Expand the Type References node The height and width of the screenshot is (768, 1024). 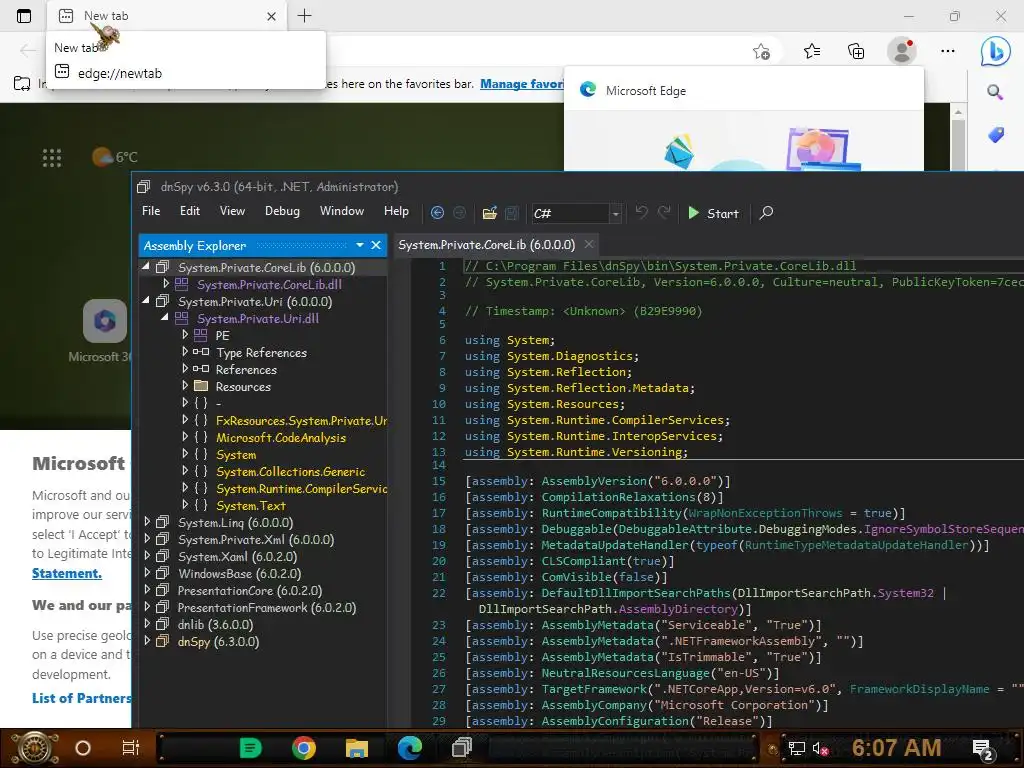[185, 351]
